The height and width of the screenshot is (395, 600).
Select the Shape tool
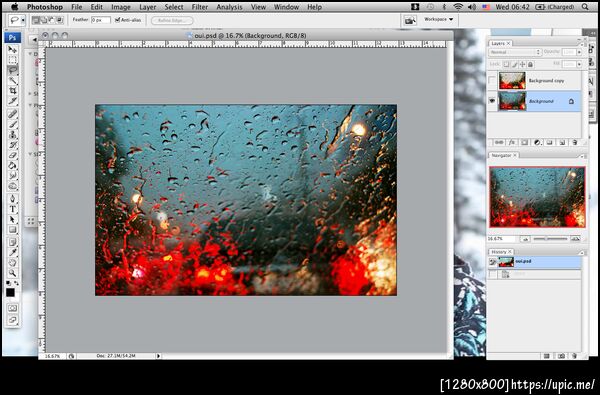[13, 230]
